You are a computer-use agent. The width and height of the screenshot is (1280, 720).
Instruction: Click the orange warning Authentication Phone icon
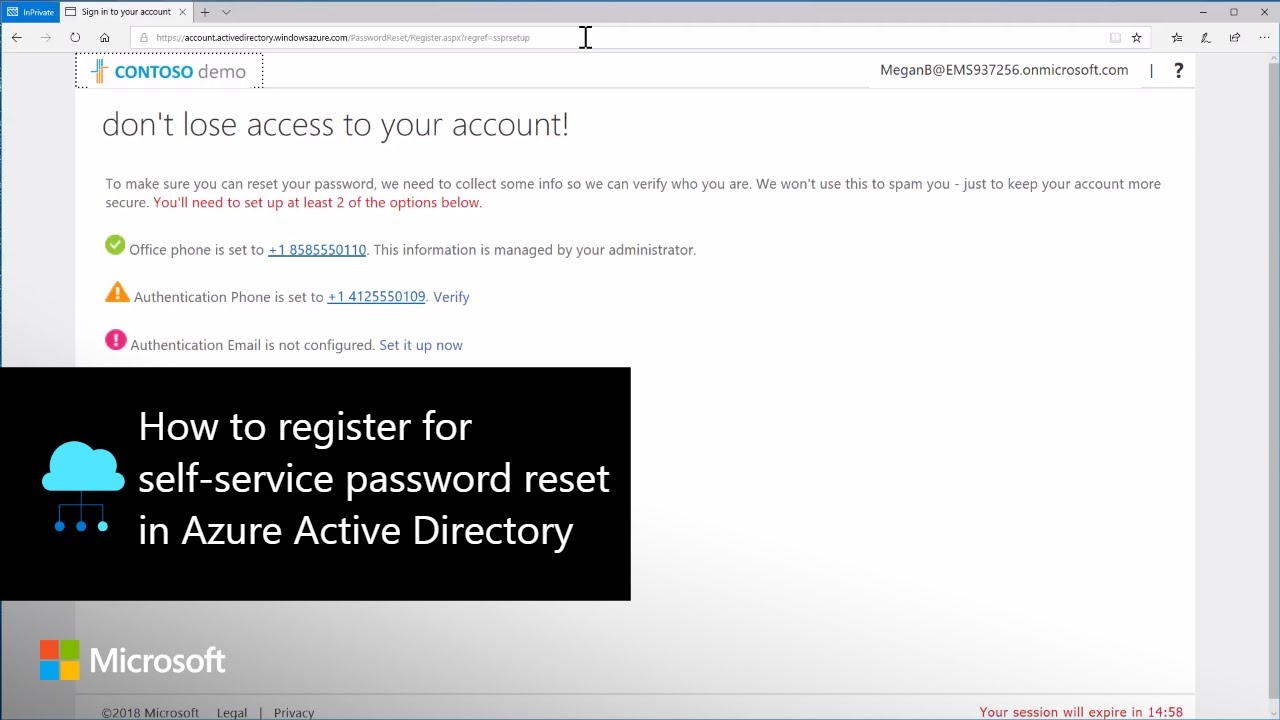(x=117, y=293)
